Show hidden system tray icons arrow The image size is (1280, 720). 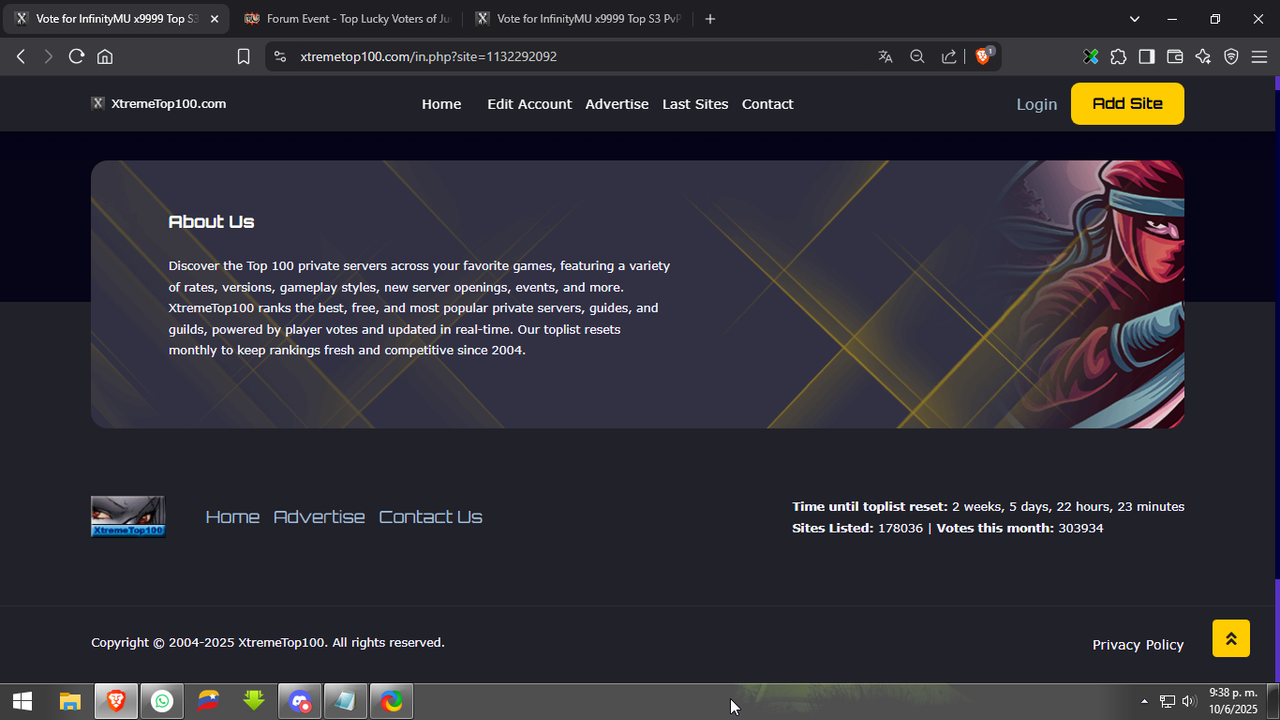click(1144, 701)
